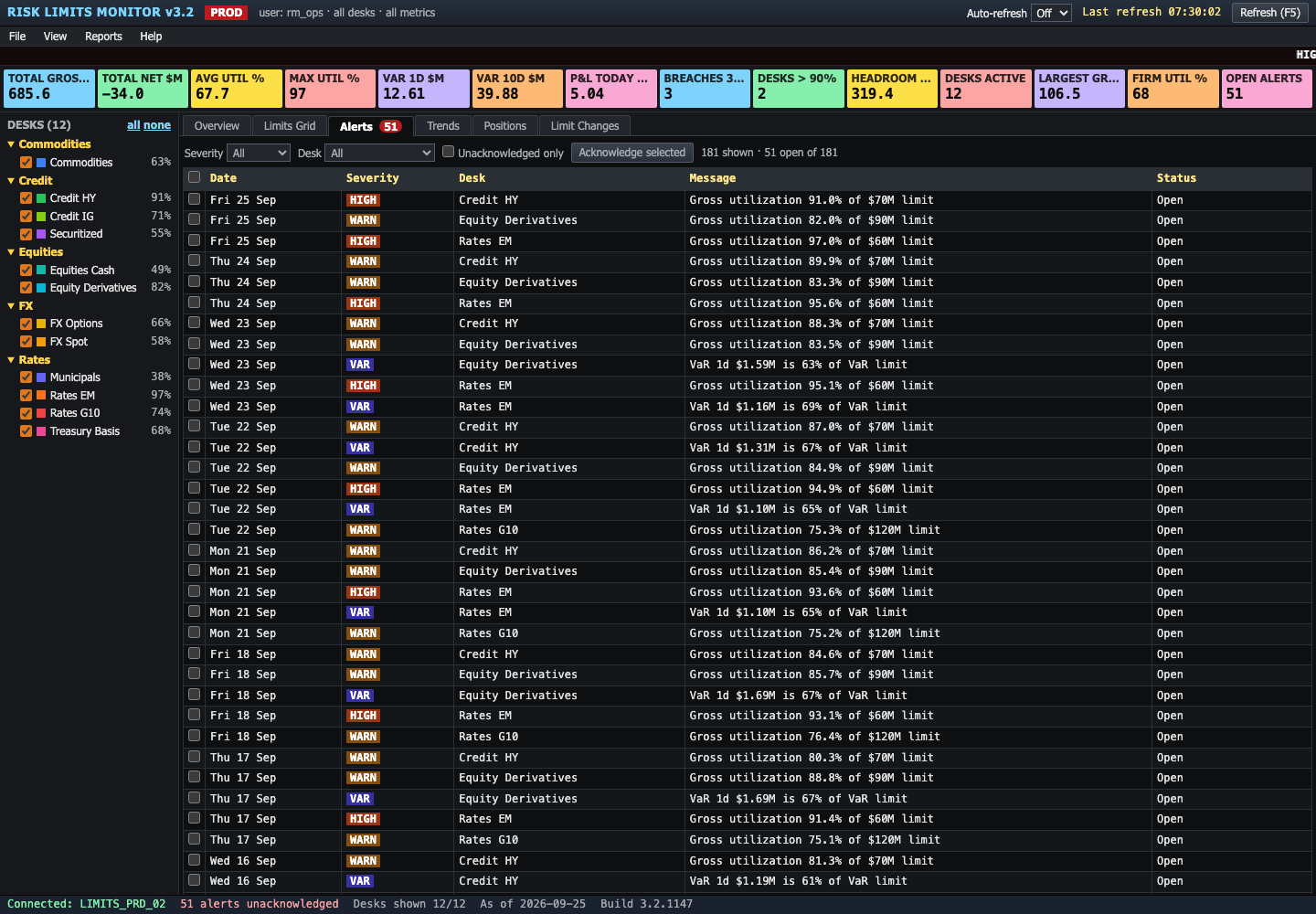Screen dimensions: 1316x914
Task: Click '51 alerts unacknowledged' in status bar
Action: (x=260, y=904)
